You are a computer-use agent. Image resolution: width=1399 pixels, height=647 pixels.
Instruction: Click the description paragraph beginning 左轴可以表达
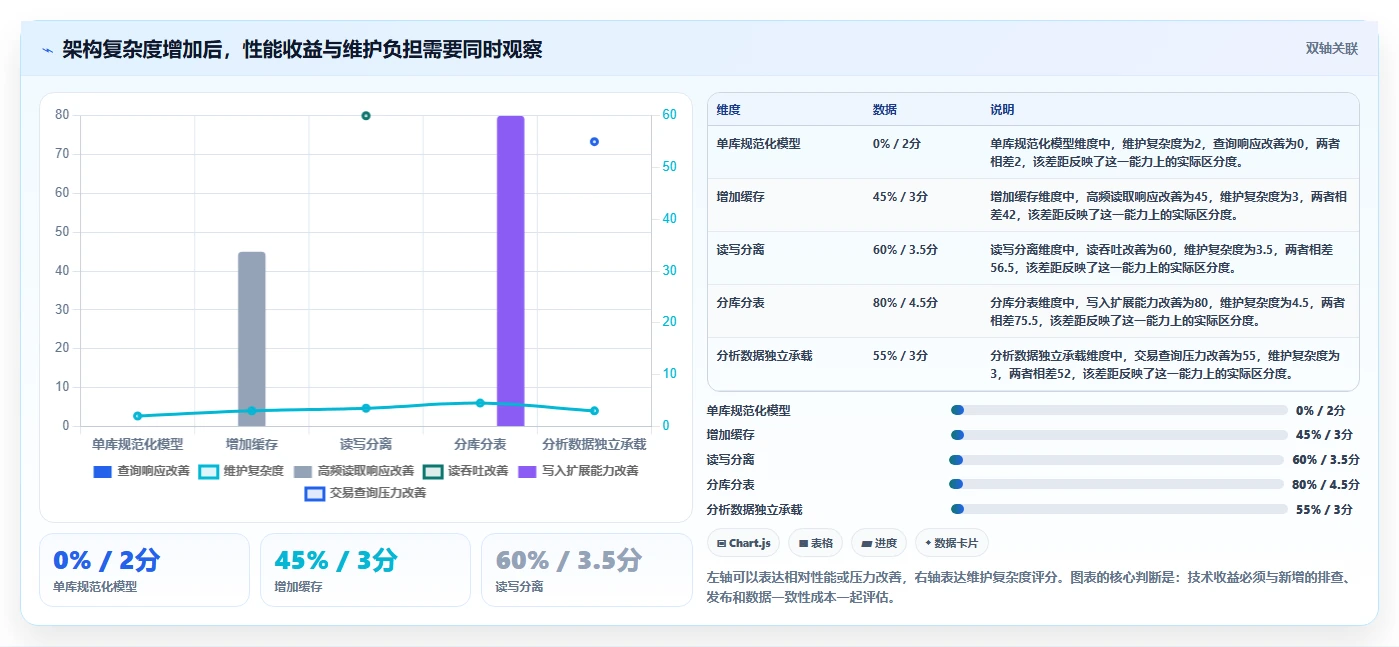pos(1033,588)
